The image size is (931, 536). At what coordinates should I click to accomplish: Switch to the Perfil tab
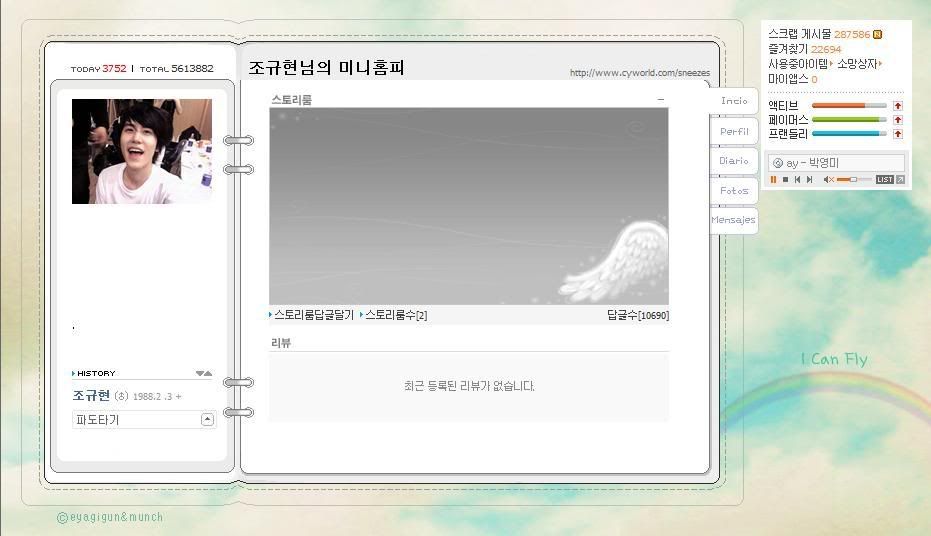(734, 131)
